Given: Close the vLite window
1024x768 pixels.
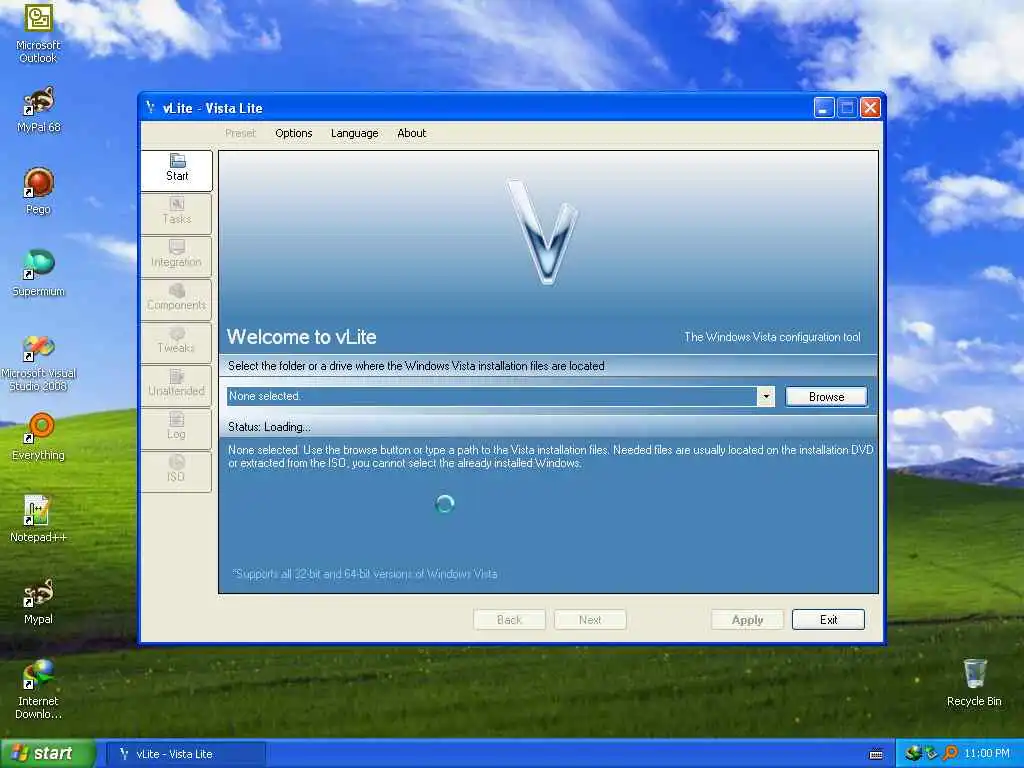Looking at the screenshot, I should coord(870,108).
